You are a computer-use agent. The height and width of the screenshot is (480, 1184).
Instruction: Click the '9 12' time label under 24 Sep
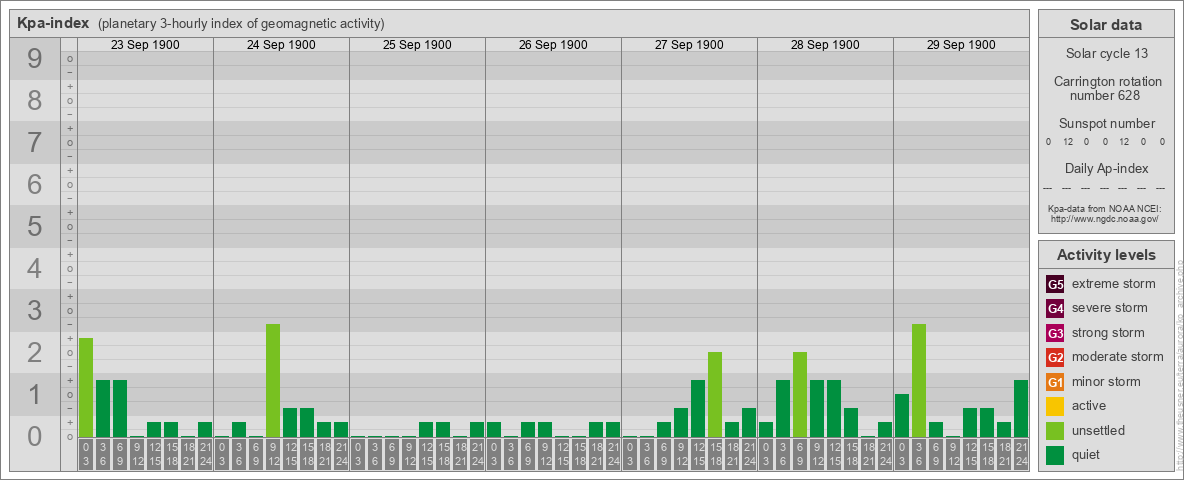click(273, 456)
